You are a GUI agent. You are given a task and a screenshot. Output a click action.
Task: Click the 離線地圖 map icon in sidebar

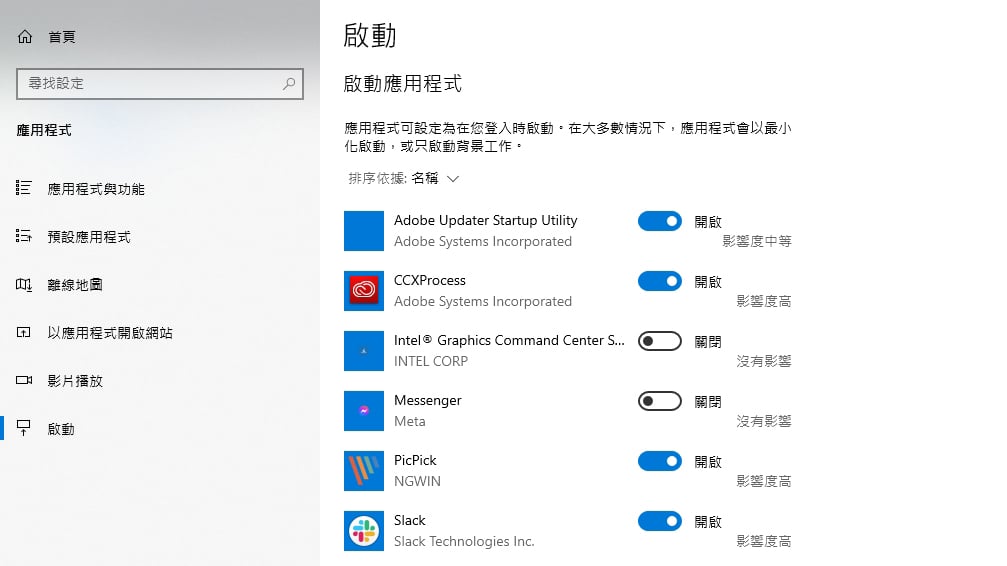(24, 285)
